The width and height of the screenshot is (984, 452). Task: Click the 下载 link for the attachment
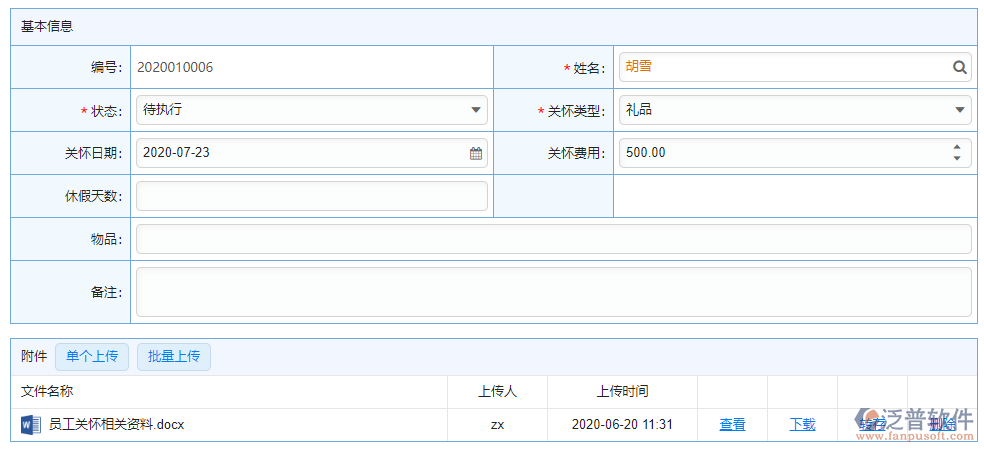pos(803,425)
